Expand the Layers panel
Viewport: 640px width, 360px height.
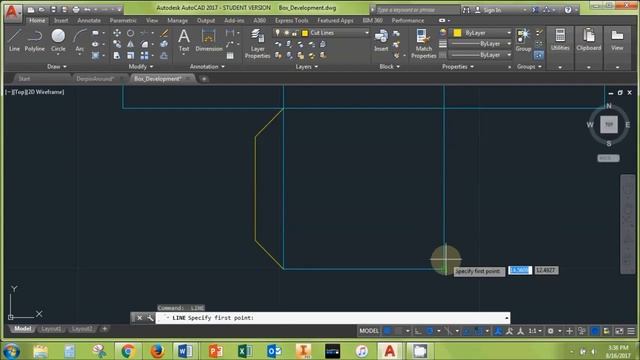click(307, 67)
